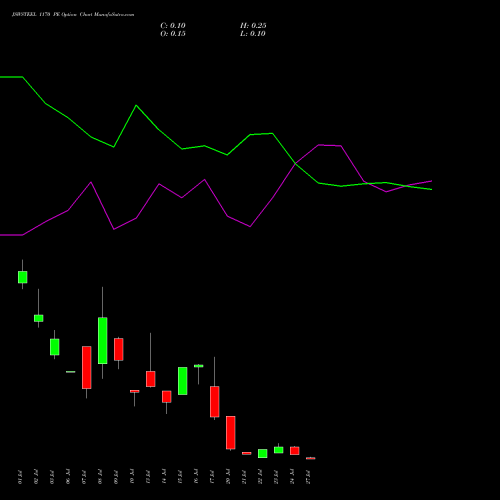The height and width of the screenshot is (500, 500).
Task: Click the "27 Jul" date axis label
Action: pyautogui.click(x=308, y=477)
